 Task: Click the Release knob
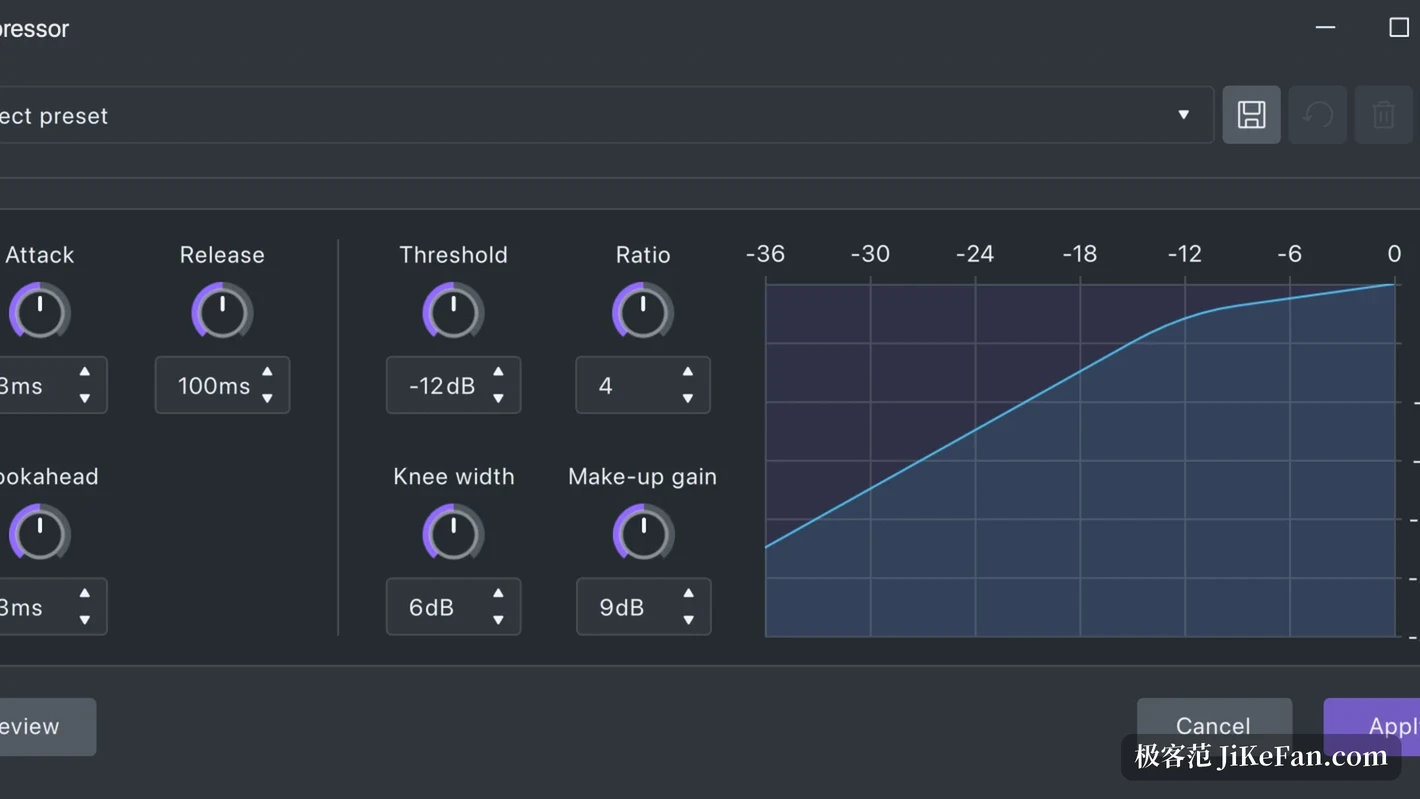[x=222, y=312]
